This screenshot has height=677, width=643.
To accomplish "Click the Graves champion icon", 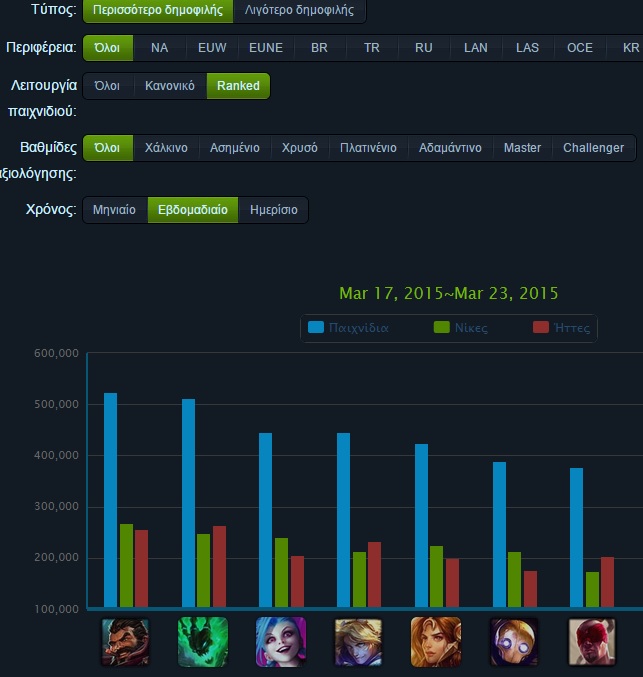I will pyautogui.click(x=125, y=642).
